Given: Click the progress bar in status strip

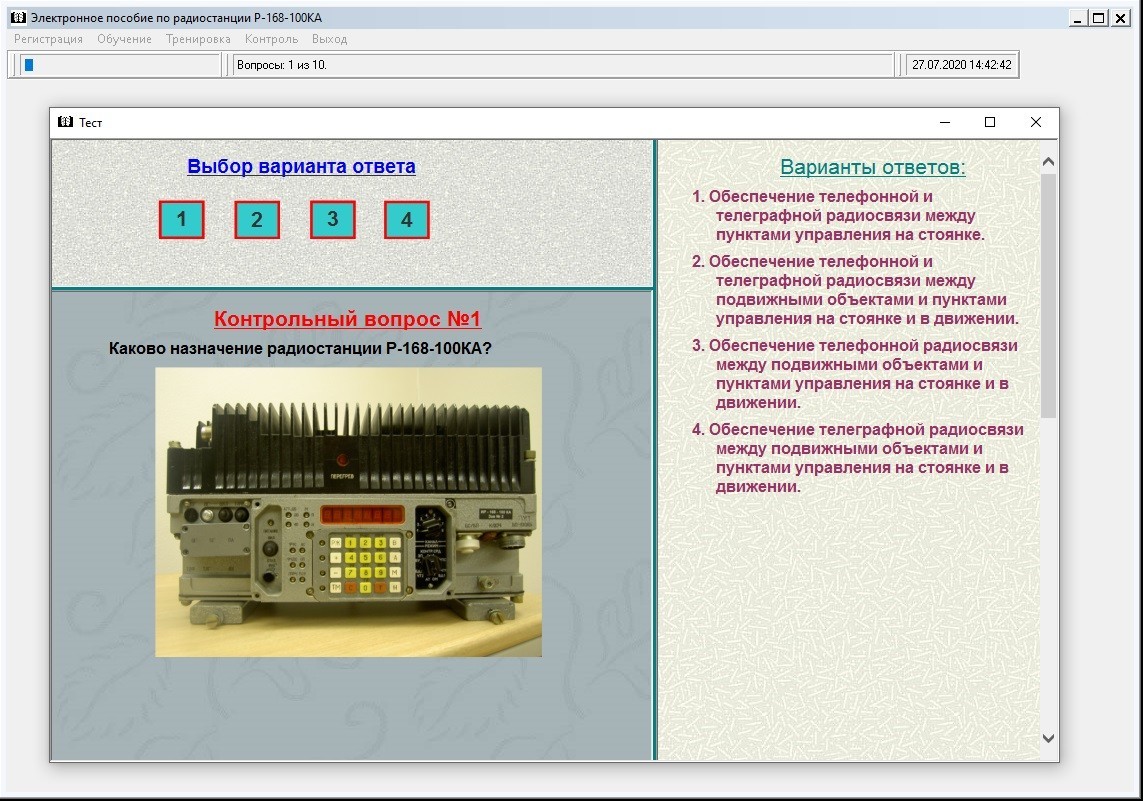Looking at the screenshot, I should [120, 65].
